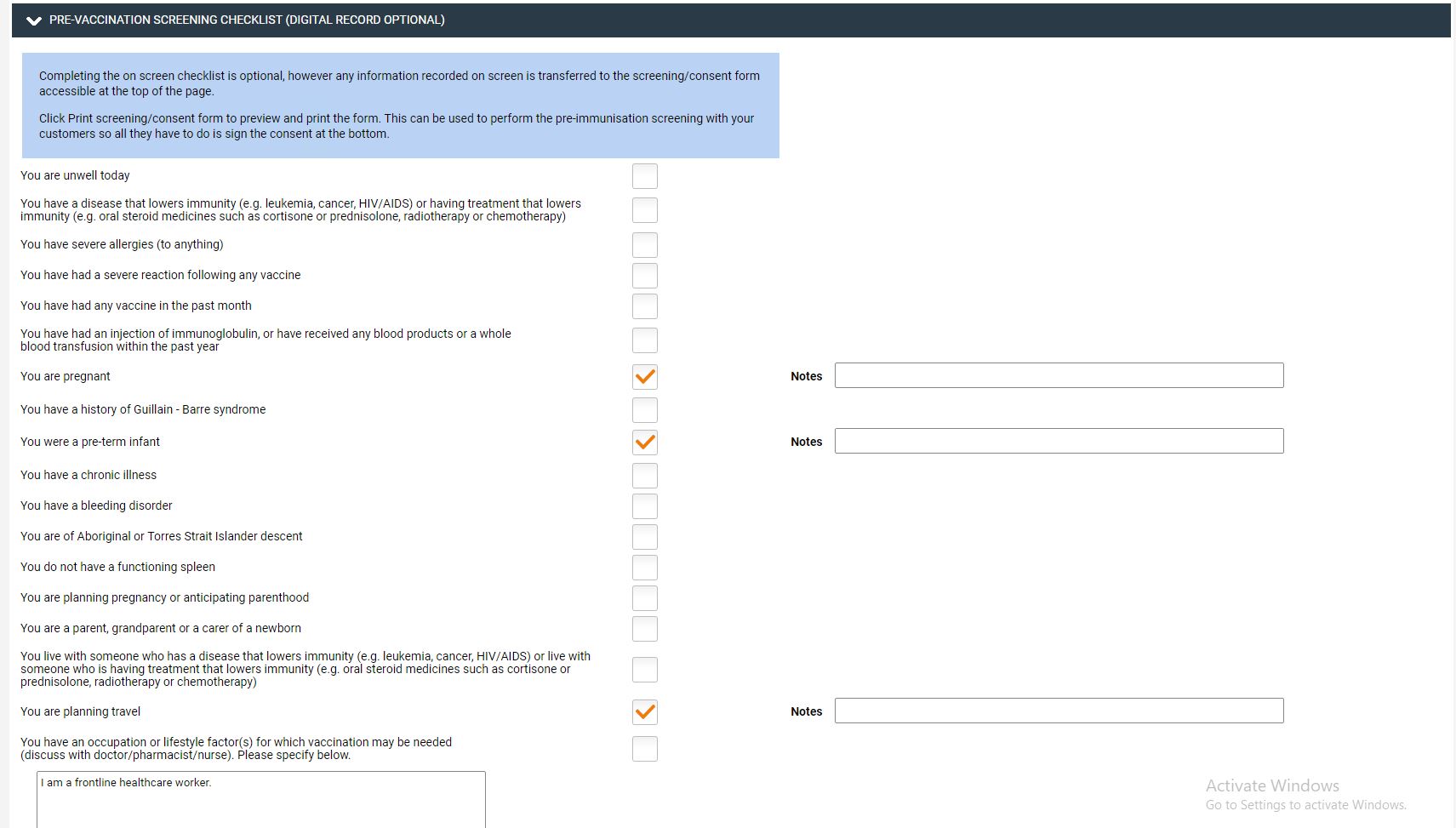The height and width of the screenshot is (828, 1456).
Task: Check planning pregnancy or anticipating parenthood box
Action: pos(645,598)
